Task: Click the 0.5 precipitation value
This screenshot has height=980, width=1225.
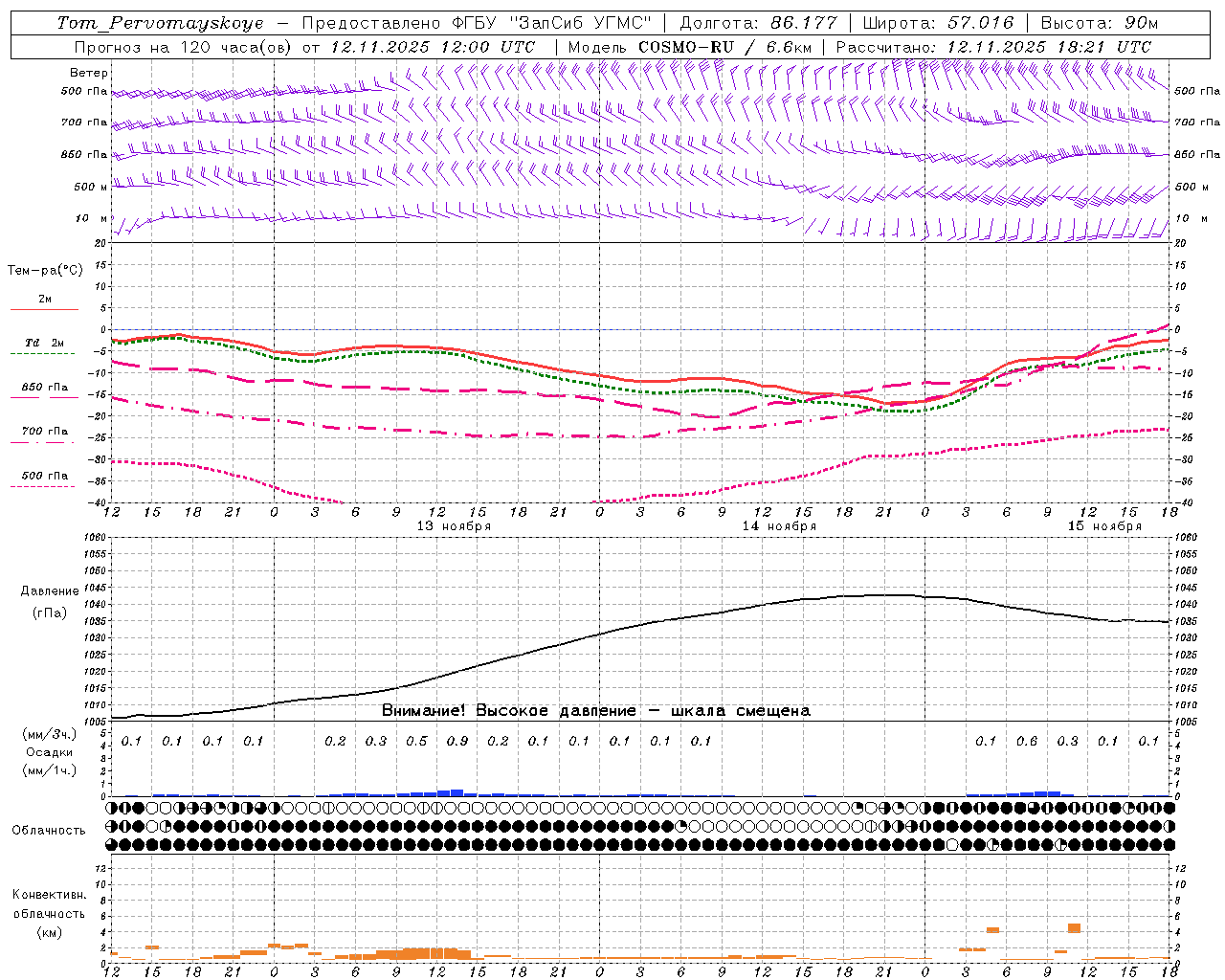Action: point(416,741)
